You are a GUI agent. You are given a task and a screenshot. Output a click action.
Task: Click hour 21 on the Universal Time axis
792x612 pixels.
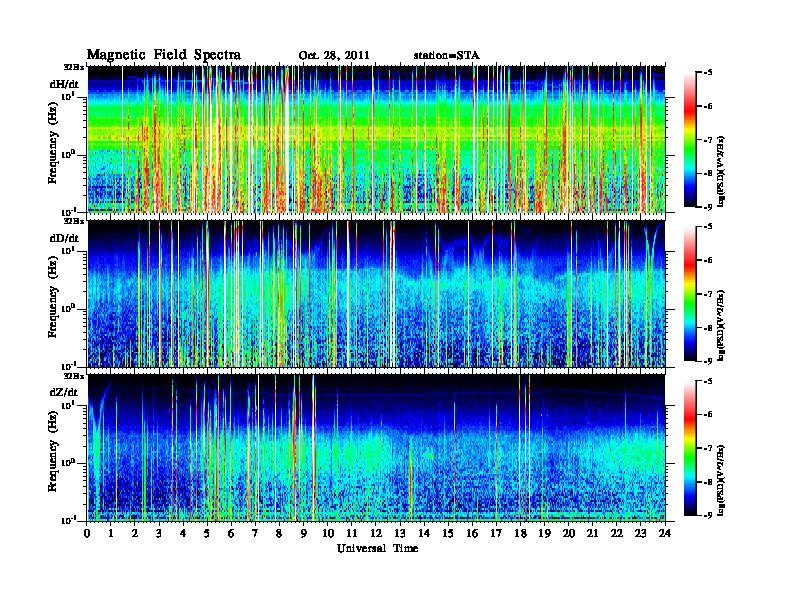tap(592, 533)
